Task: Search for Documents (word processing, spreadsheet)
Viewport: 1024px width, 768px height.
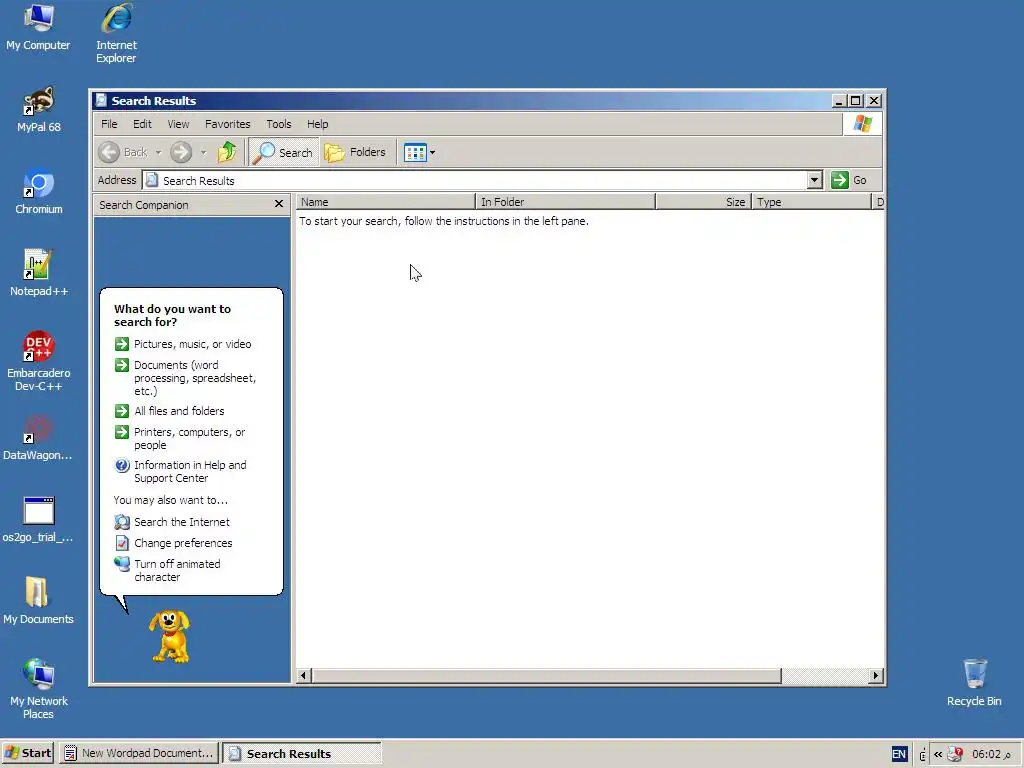Action: click(185, 378)
